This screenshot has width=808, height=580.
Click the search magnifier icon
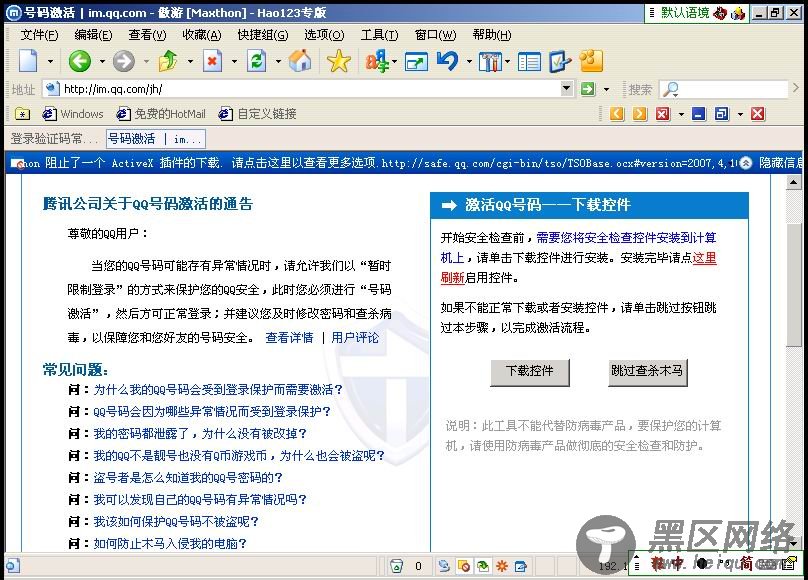point(670,89)
